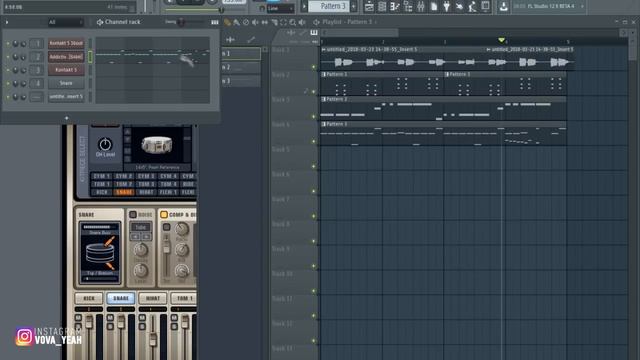Select the Zoom magnifier tool in Playlist
This screenshot has width=640, height=360.
click(293, 22)
